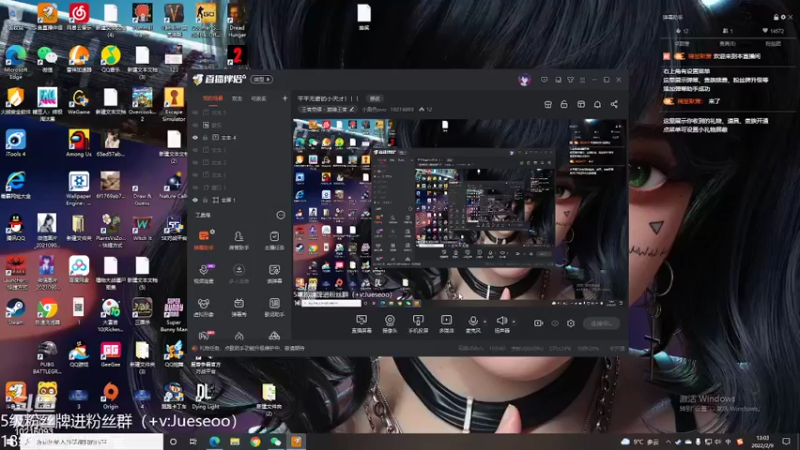The height and width of the screenshot is (450, 800).
Task: Click the Windows taskbar search box
Action: pyautogui.click(x=92, y=442)
